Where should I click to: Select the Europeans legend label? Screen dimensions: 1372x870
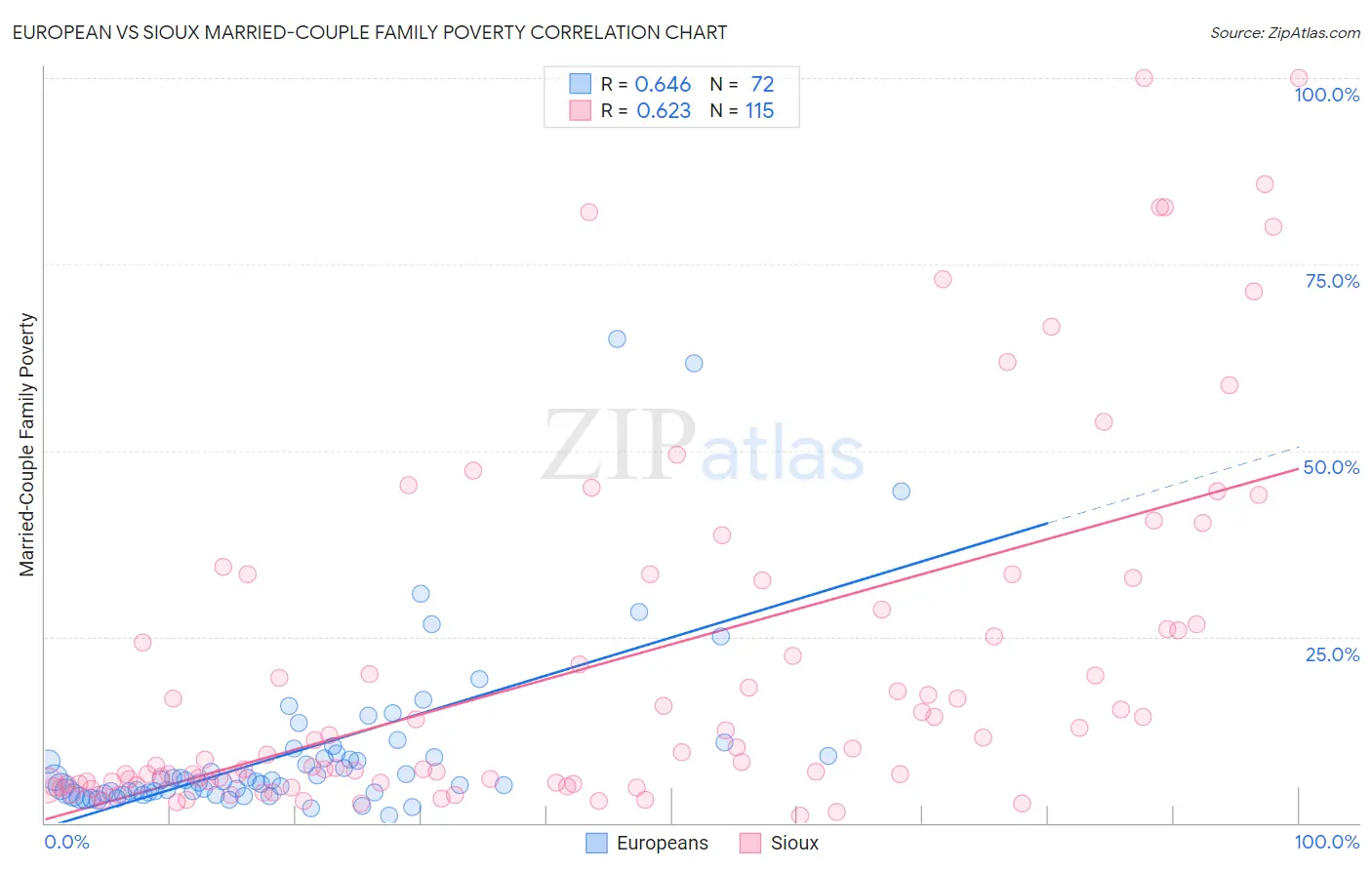[x=663, y=843]
